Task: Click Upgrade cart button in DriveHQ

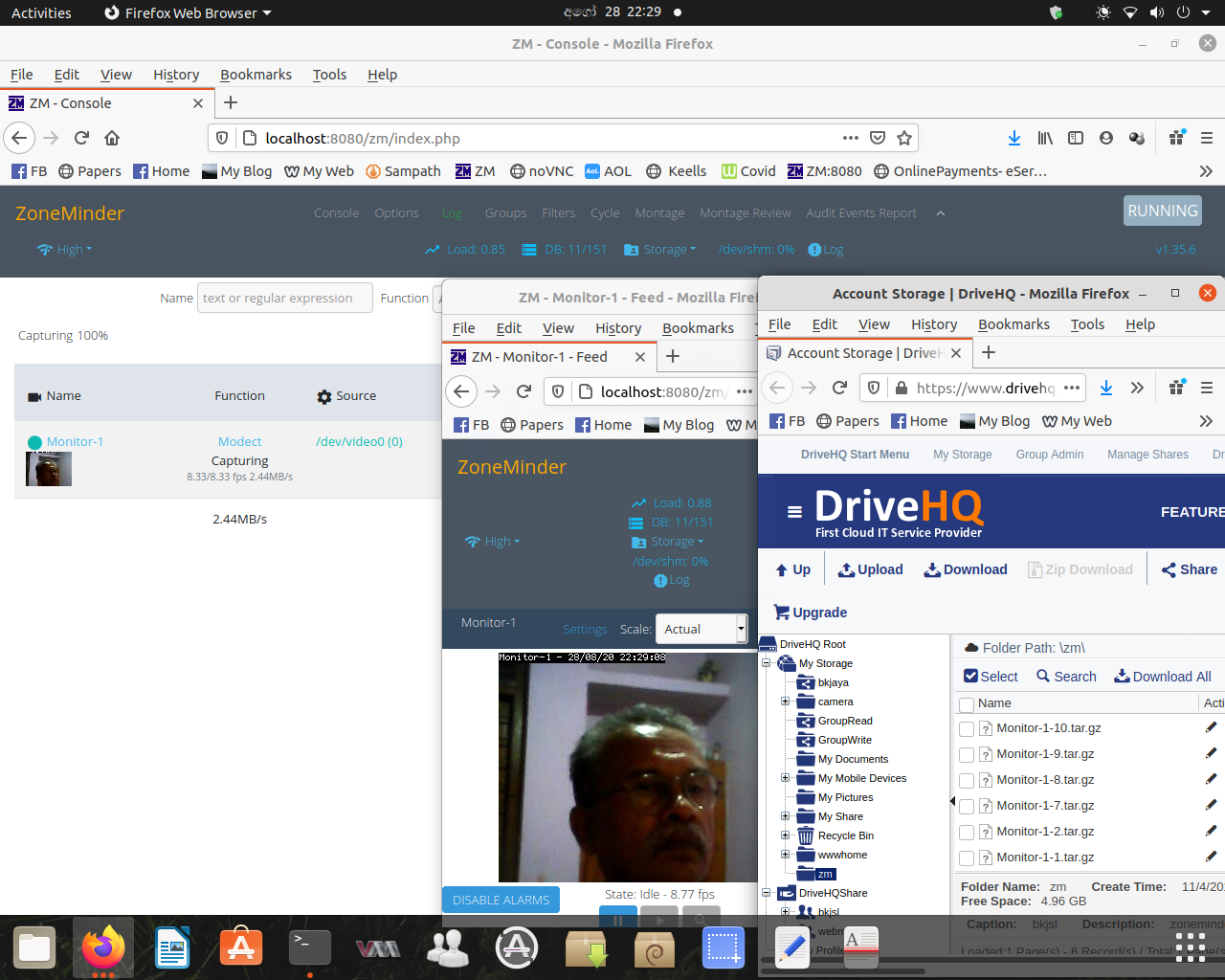Action: coord(810,612)
